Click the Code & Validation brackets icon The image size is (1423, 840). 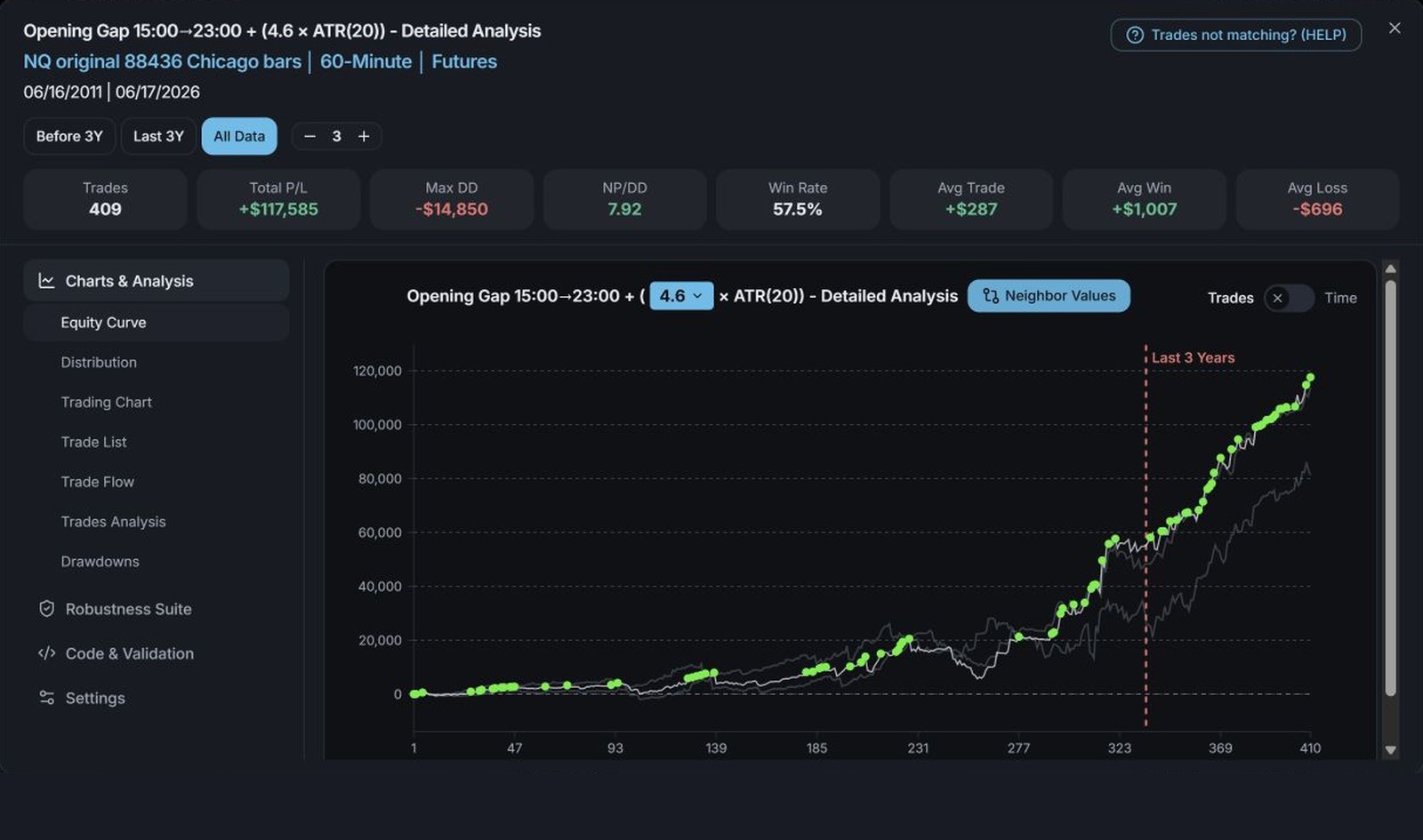(47, 653)
